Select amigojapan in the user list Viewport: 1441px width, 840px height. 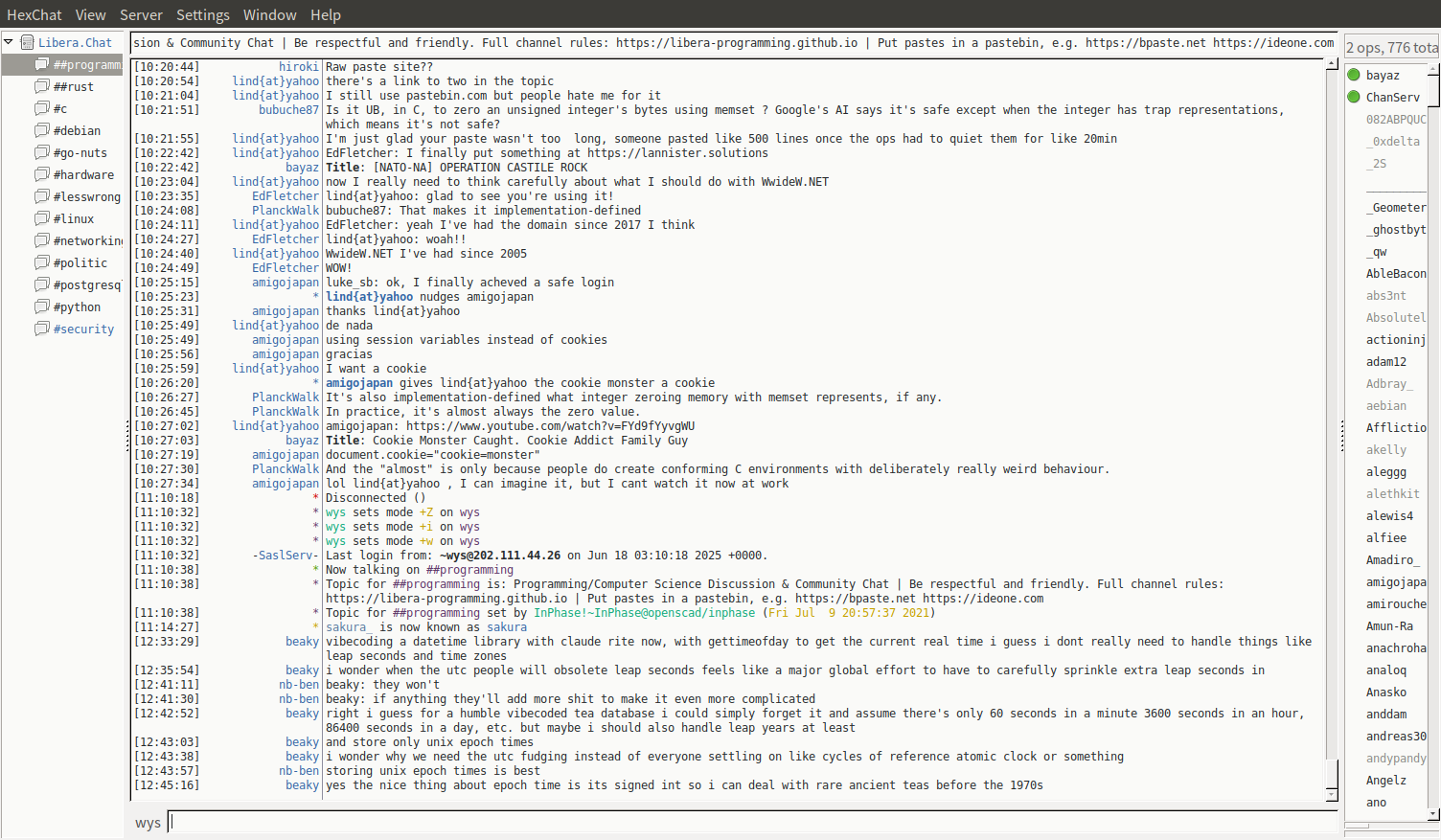(x=1395, y=582)
